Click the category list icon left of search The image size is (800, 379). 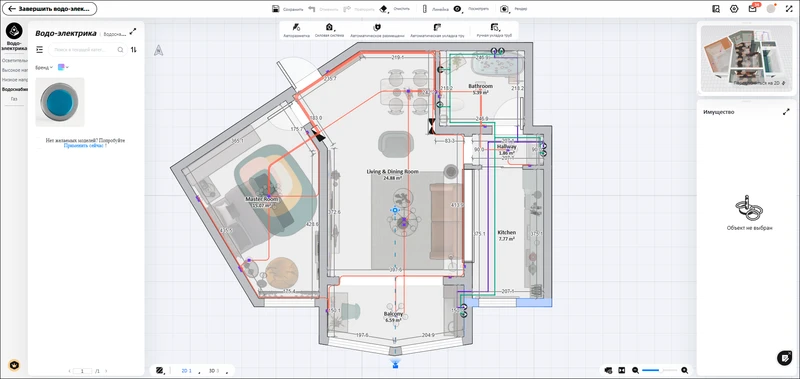tap(40, 49)
